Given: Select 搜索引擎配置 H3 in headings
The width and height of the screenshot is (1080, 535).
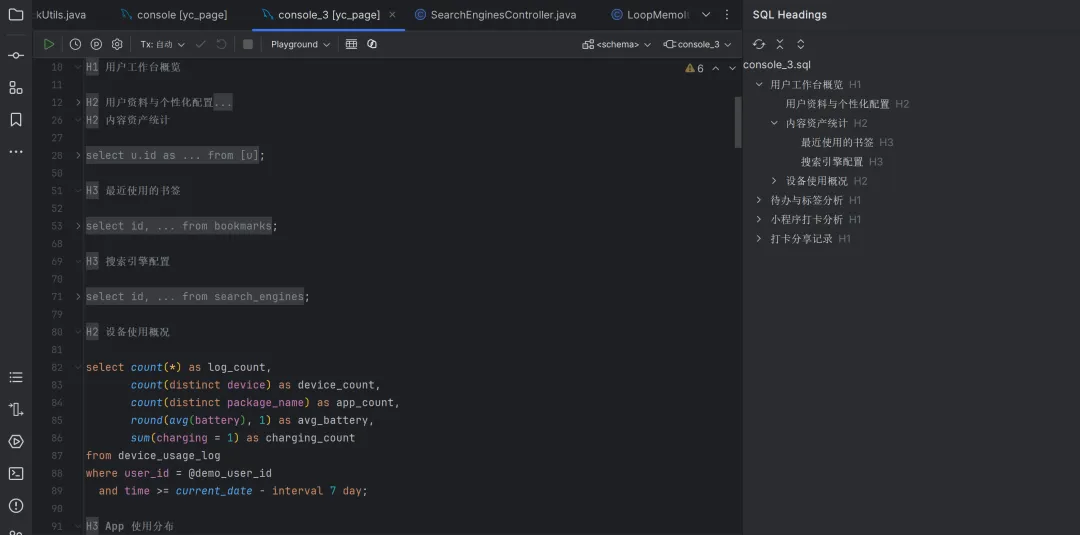Looking at the screenshot, I should [842, 162].
